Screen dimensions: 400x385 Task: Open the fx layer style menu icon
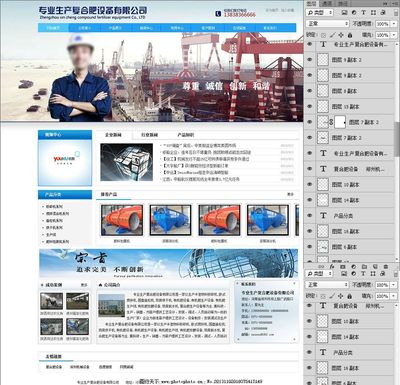point(332,267)
